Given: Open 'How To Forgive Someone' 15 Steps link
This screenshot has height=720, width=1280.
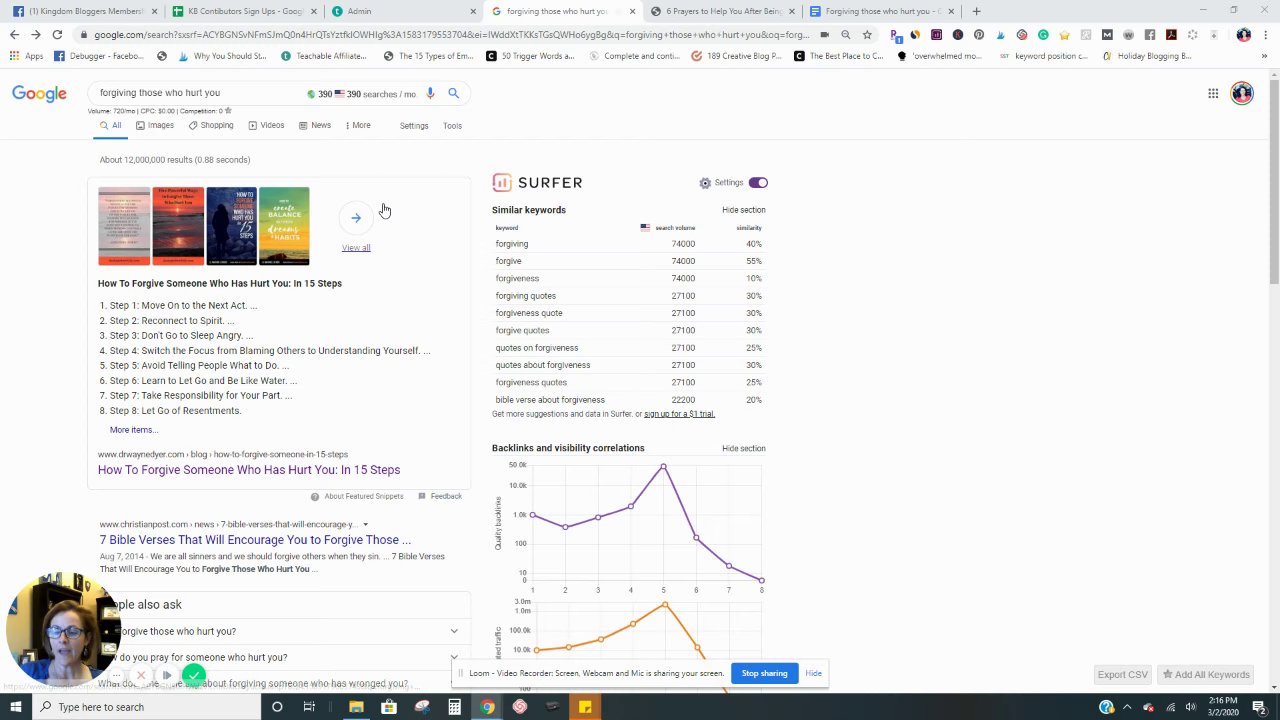Looking at the screenshot, I should point(249,470).
